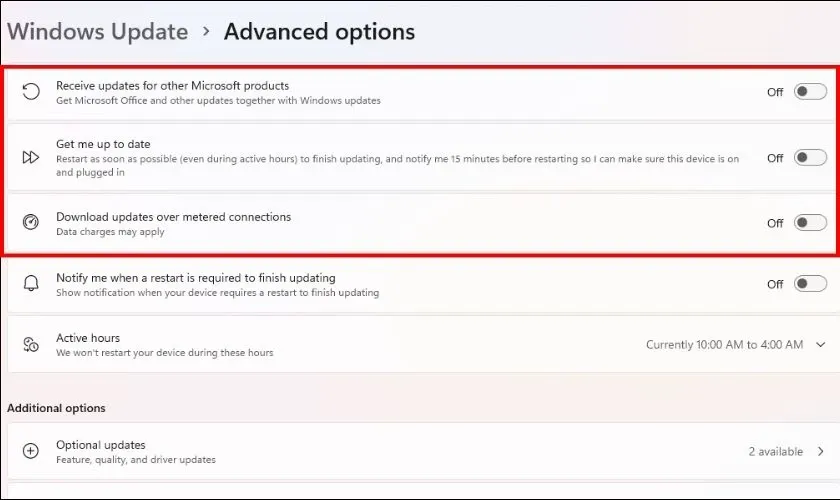Click the 2 available text
This screenshot has width=840, height=500.
click(x=775, y=452)
